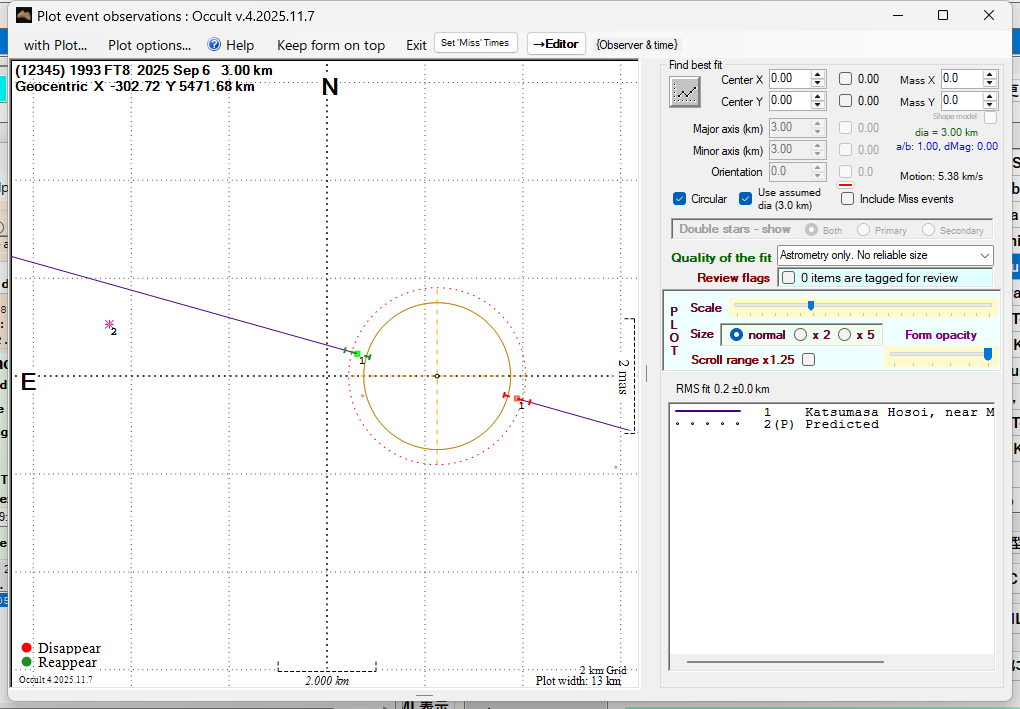1020x709 pixels.
Task: Increase the Center X value with up arrow
Action: tap(818, 74)
